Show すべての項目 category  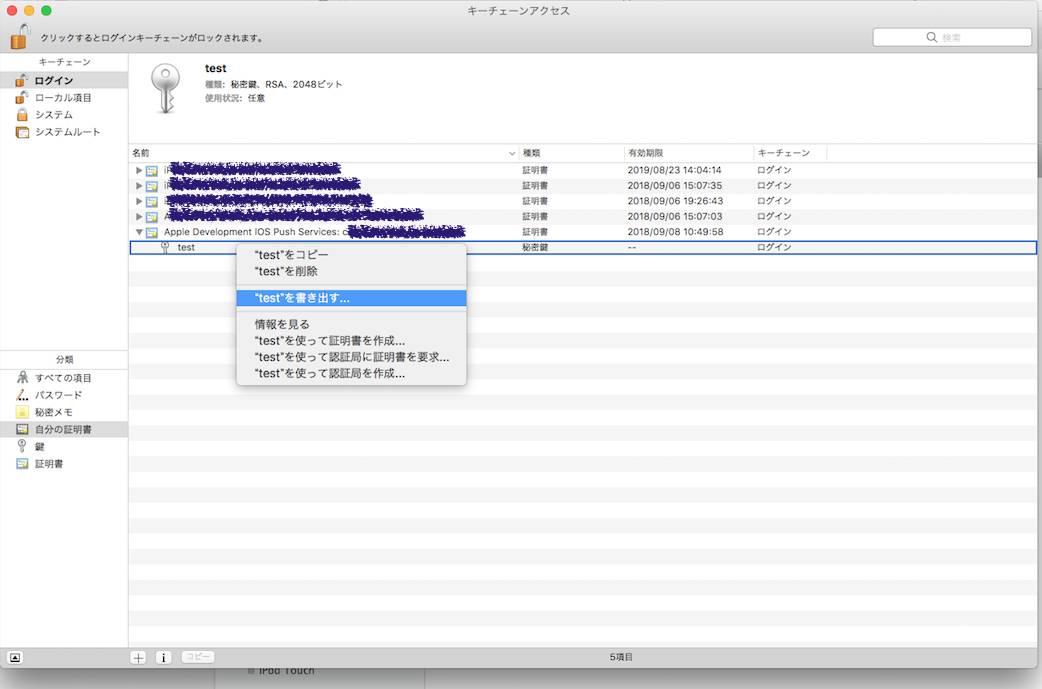pyautogui.click(x=62, y=378)
